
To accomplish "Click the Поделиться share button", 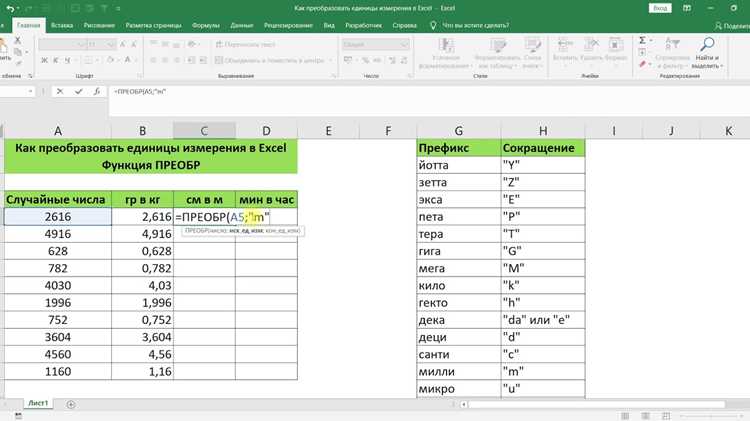I will coord(732,26).
